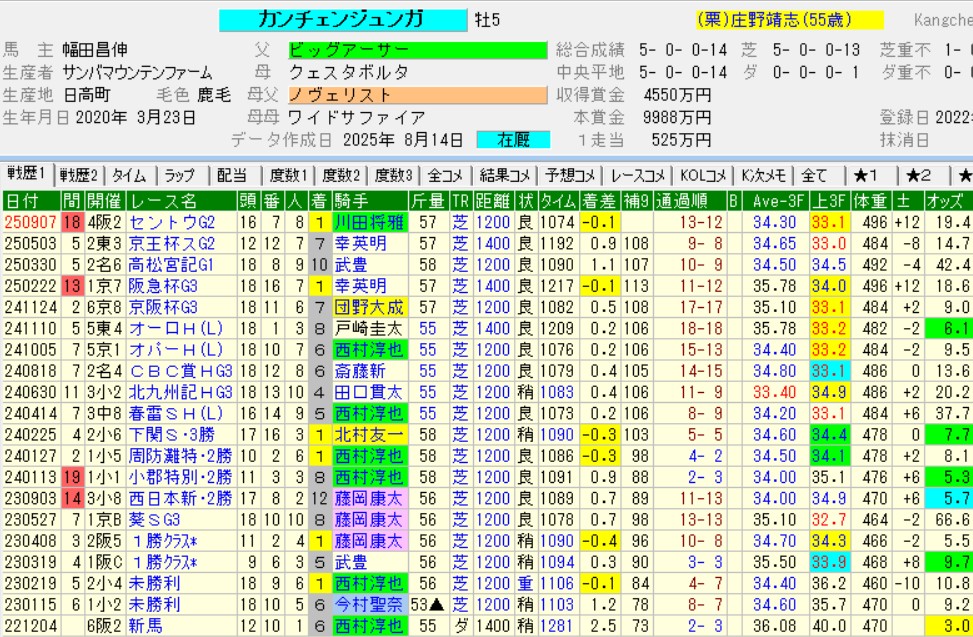
Task: Click the cyan 在厩 status box
Action: 513,140
